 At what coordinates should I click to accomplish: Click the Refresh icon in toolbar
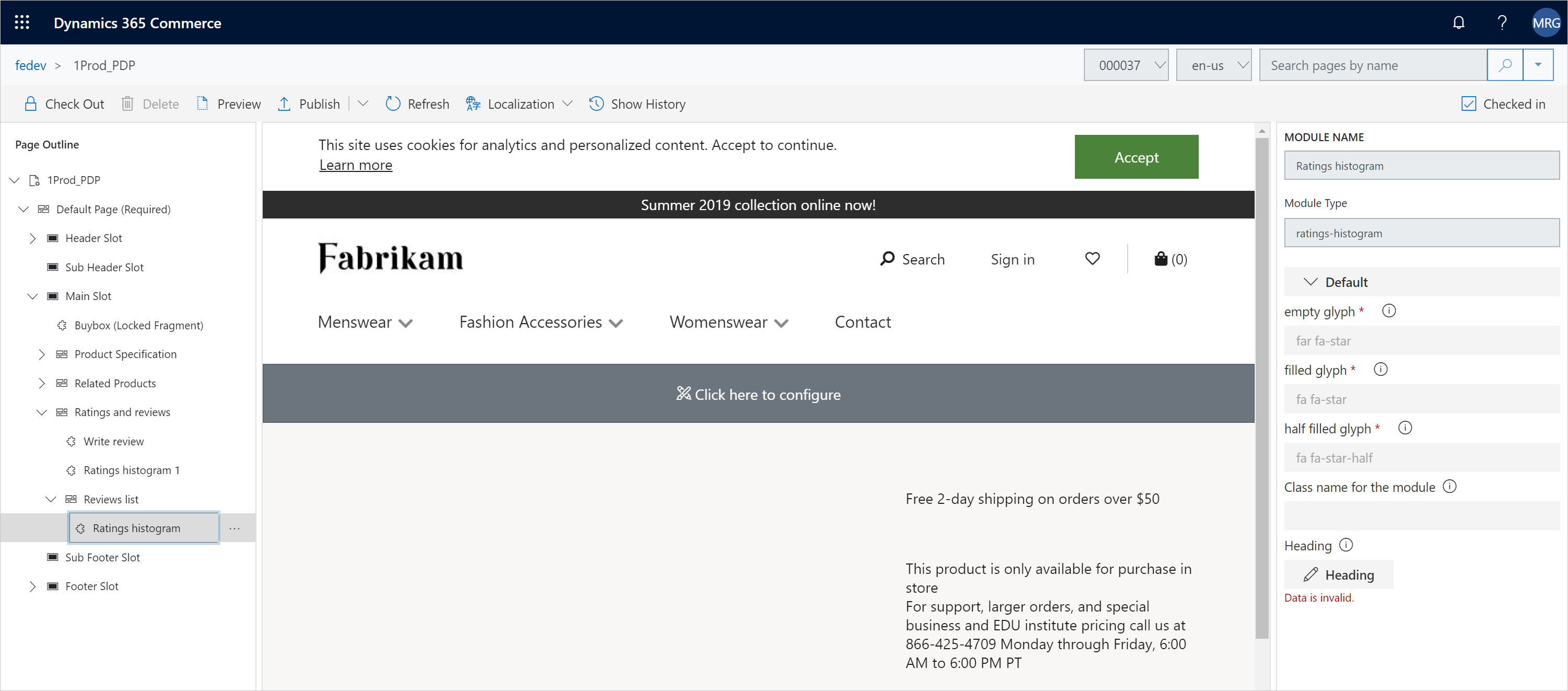point(392,103)
